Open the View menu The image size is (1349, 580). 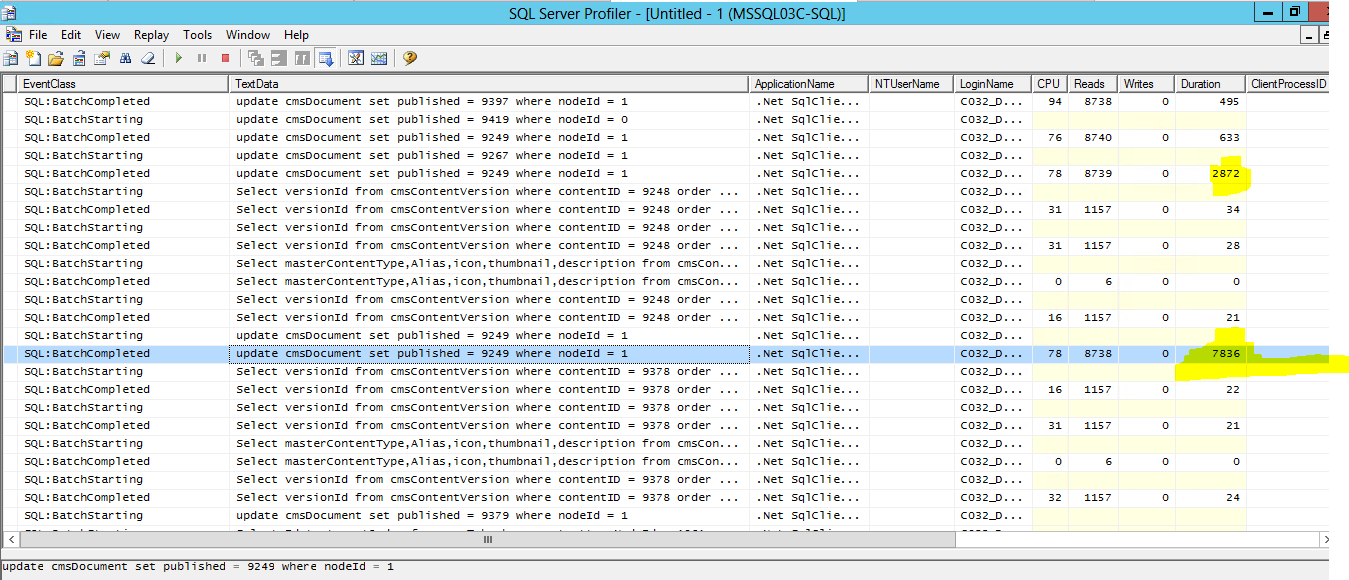107,35
